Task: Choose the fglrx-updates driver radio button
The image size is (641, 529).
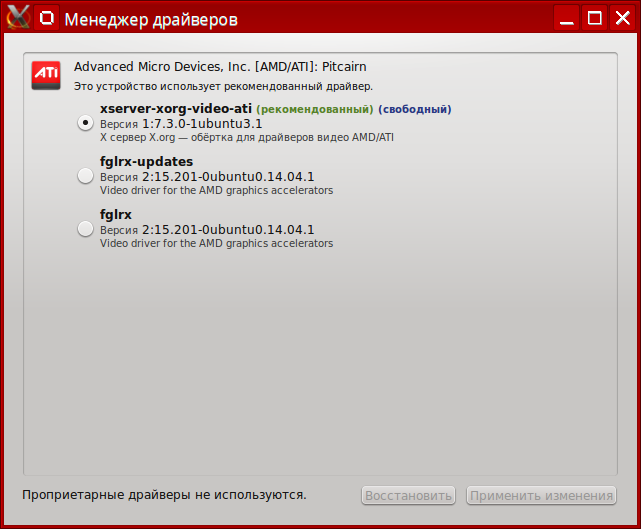Action: (86, 176)
